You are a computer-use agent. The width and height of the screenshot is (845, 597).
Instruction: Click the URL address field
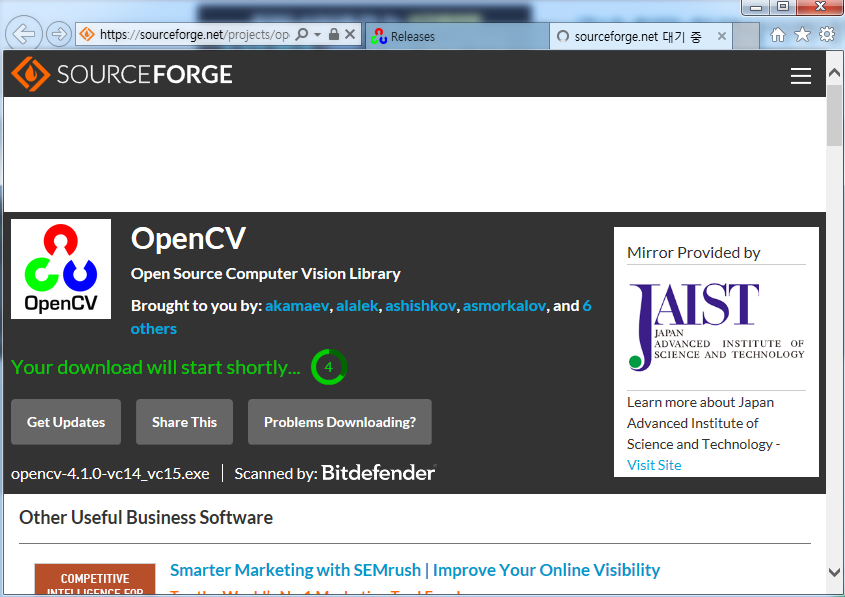coord(195,34)
